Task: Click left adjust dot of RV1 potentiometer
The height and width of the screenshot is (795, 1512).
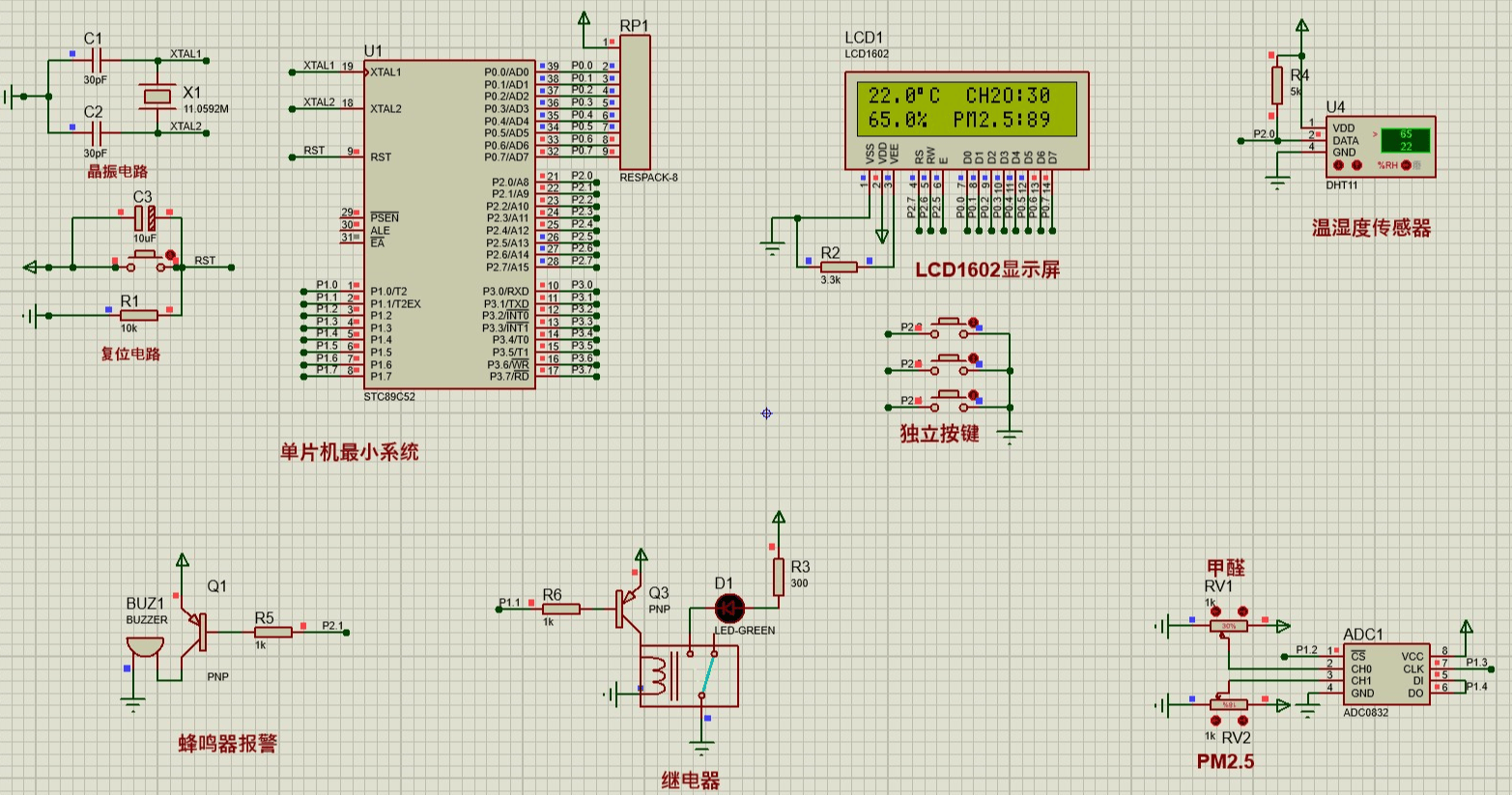Action: click(x=1215, y=611)
